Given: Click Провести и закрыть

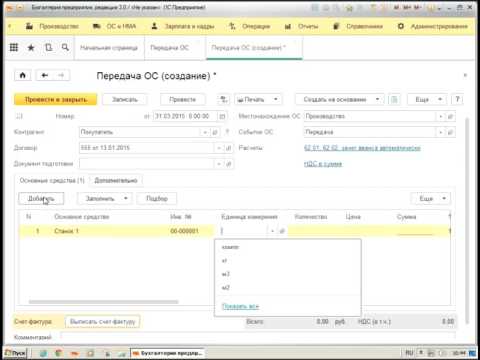Looking at the screenshot, I should [56, 99].
